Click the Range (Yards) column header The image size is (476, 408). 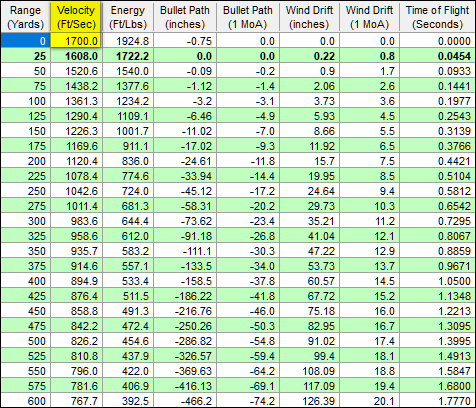pos(25,17)
